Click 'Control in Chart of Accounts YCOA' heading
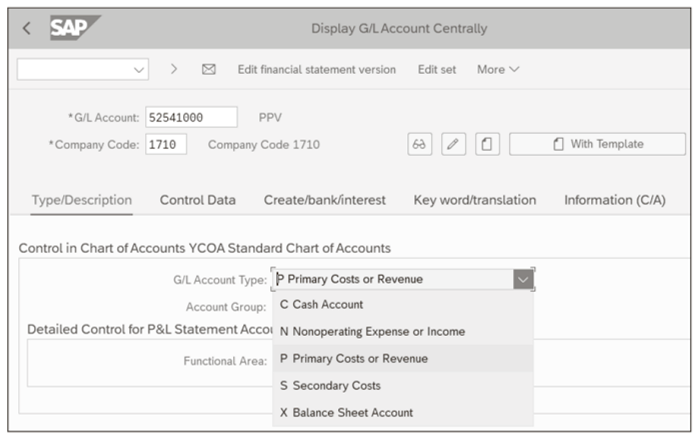 pos(205,248)
